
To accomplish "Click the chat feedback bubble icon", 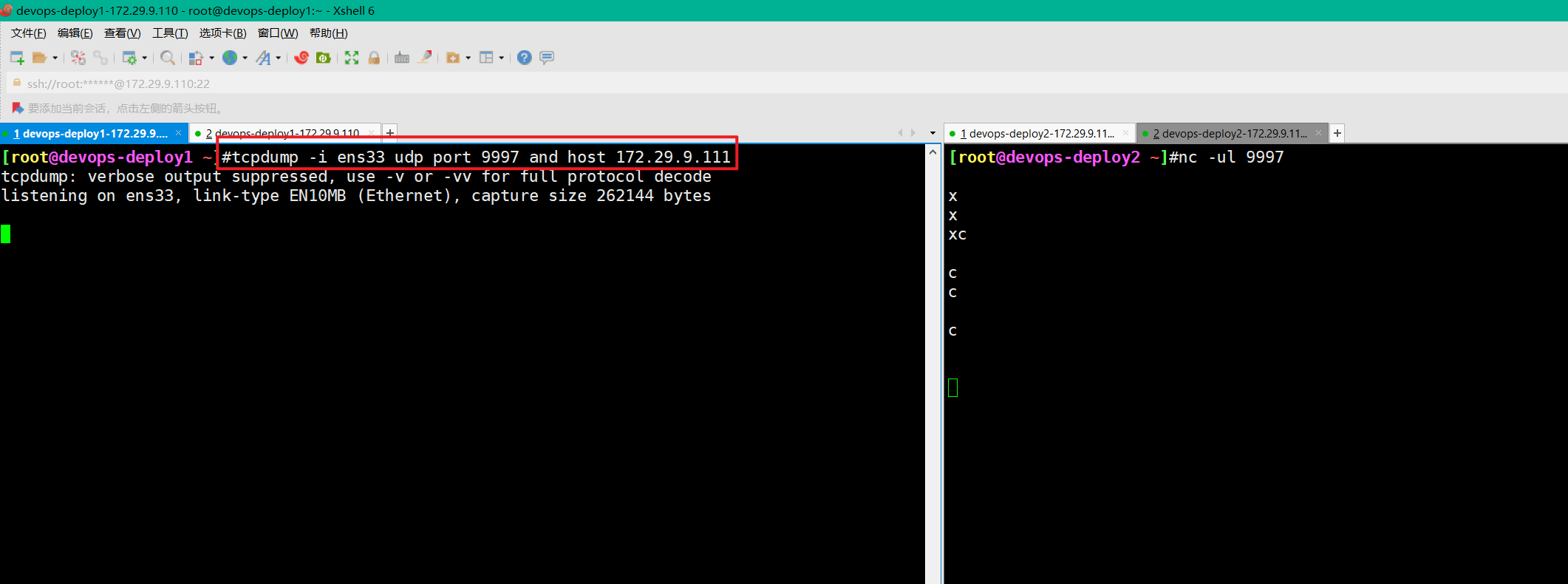I will click(547, 58).
